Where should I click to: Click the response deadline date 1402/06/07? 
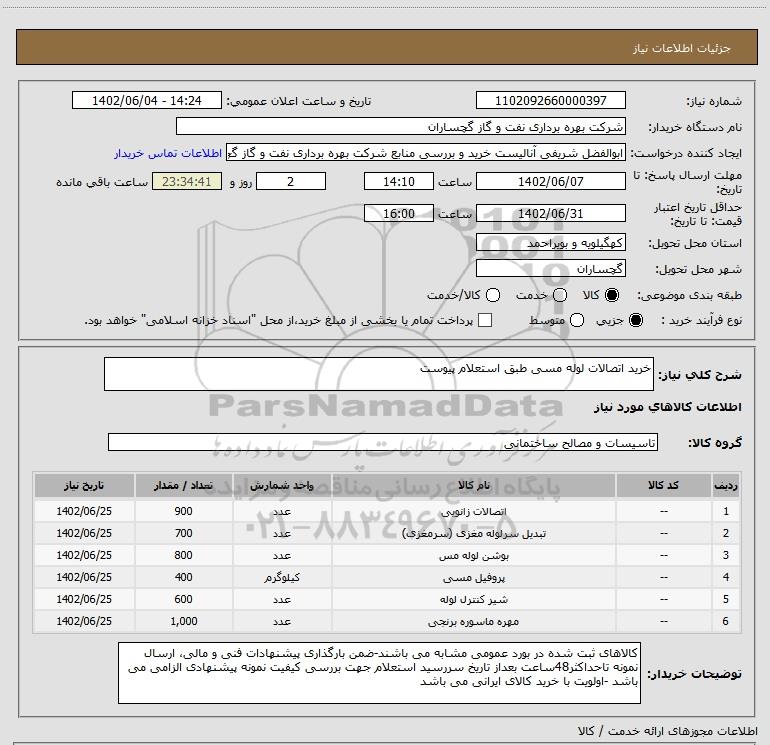[550, 182]
